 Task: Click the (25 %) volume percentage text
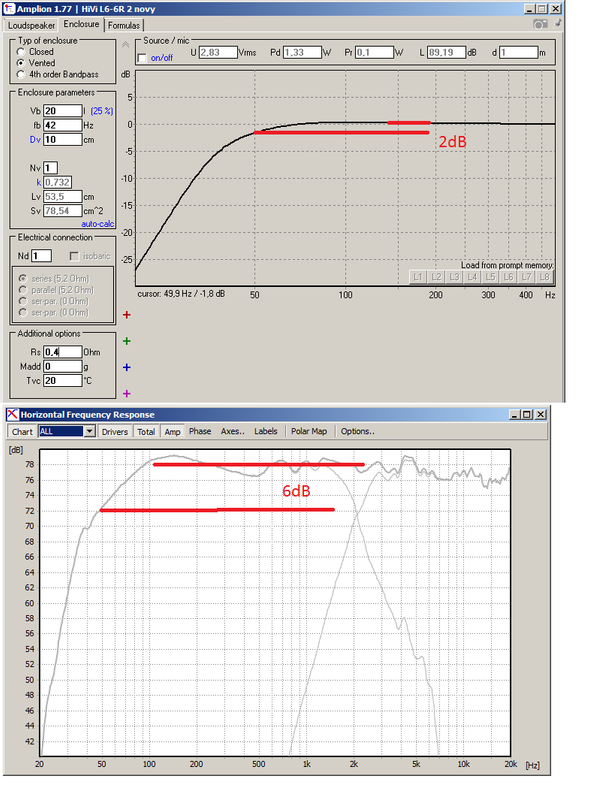coord(102,111)
